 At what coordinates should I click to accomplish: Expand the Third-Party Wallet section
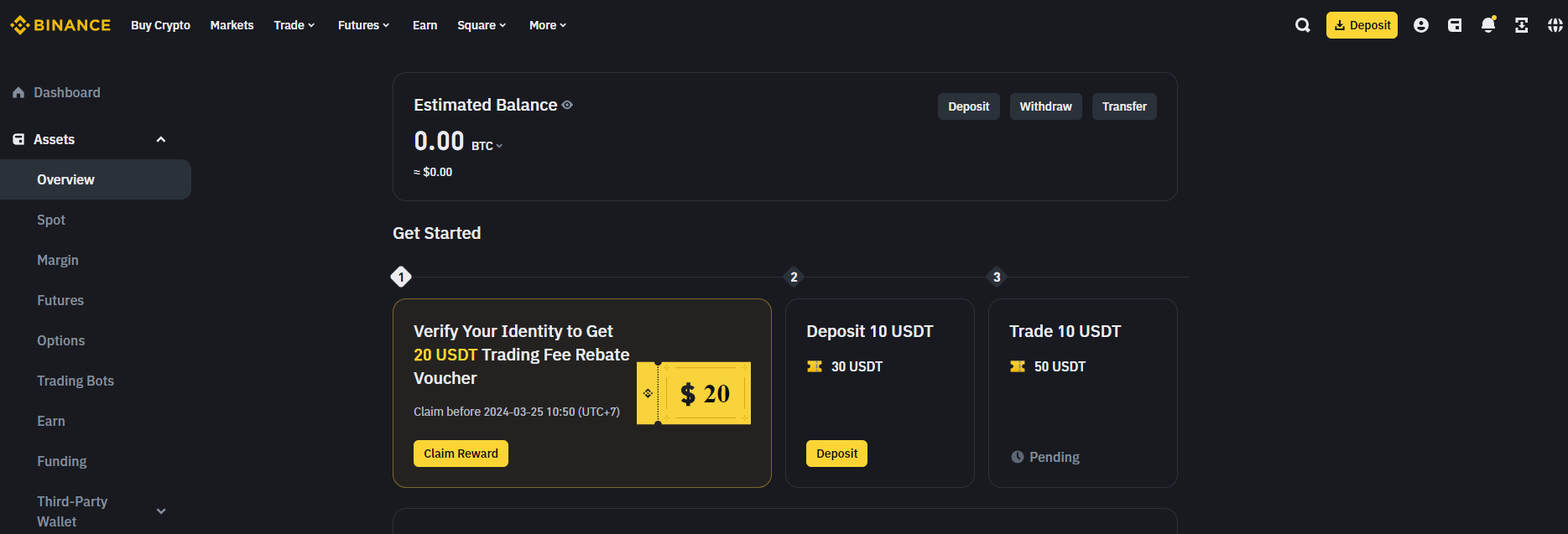[x=161, y=511]
